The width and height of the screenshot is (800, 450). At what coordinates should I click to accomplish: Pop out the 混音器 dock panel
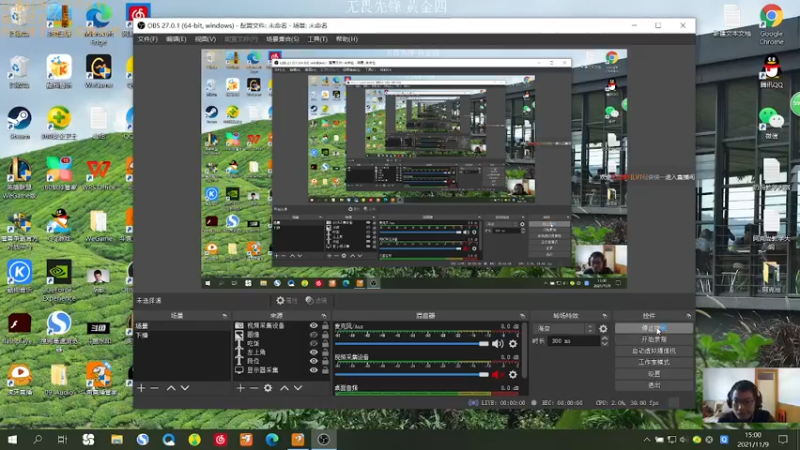click(x=522, y=316)
